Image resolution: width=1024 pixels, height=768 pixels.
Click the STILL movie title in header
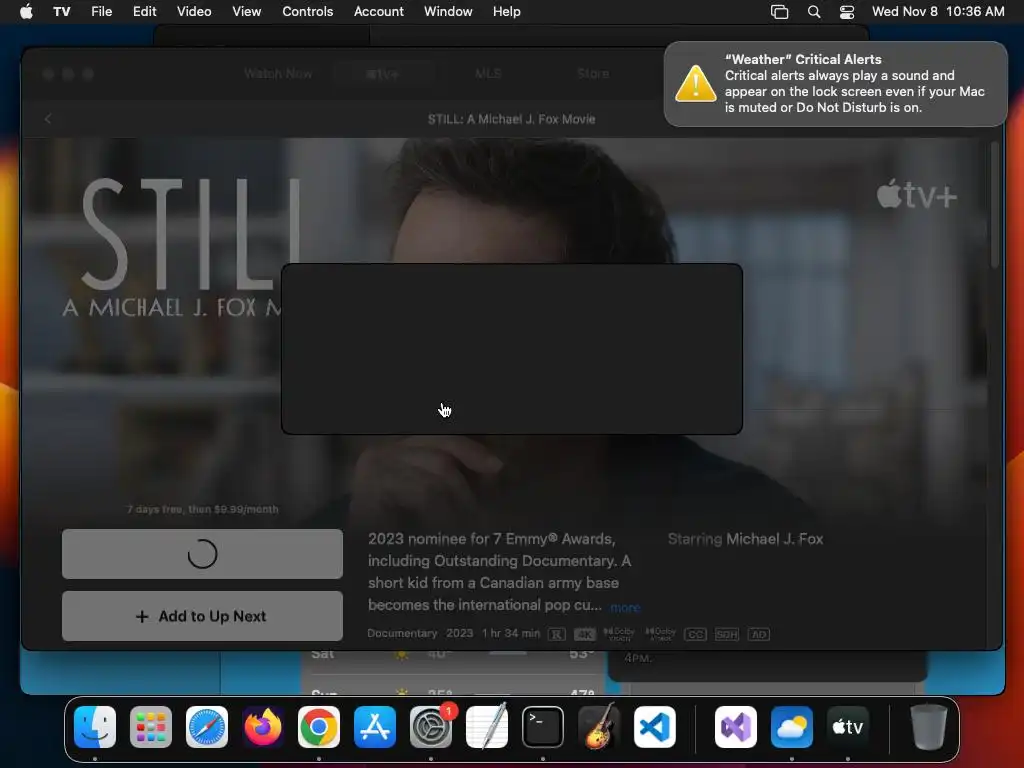511,119
